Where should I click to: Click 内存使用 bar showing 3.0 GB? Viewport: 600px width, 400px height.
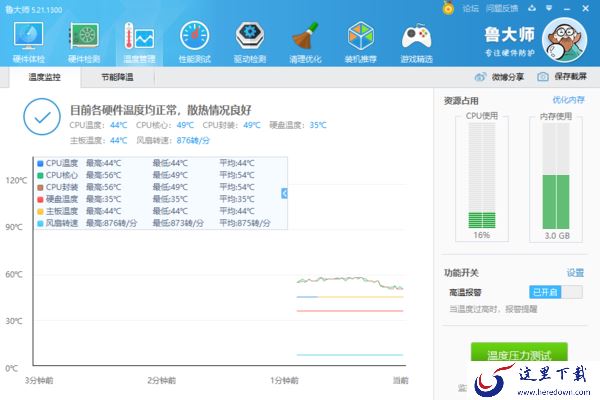click(556, 176)
